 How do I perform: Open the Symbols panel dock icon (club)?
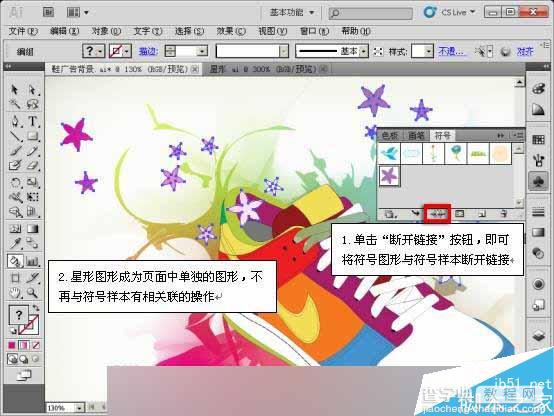[538, 181]
